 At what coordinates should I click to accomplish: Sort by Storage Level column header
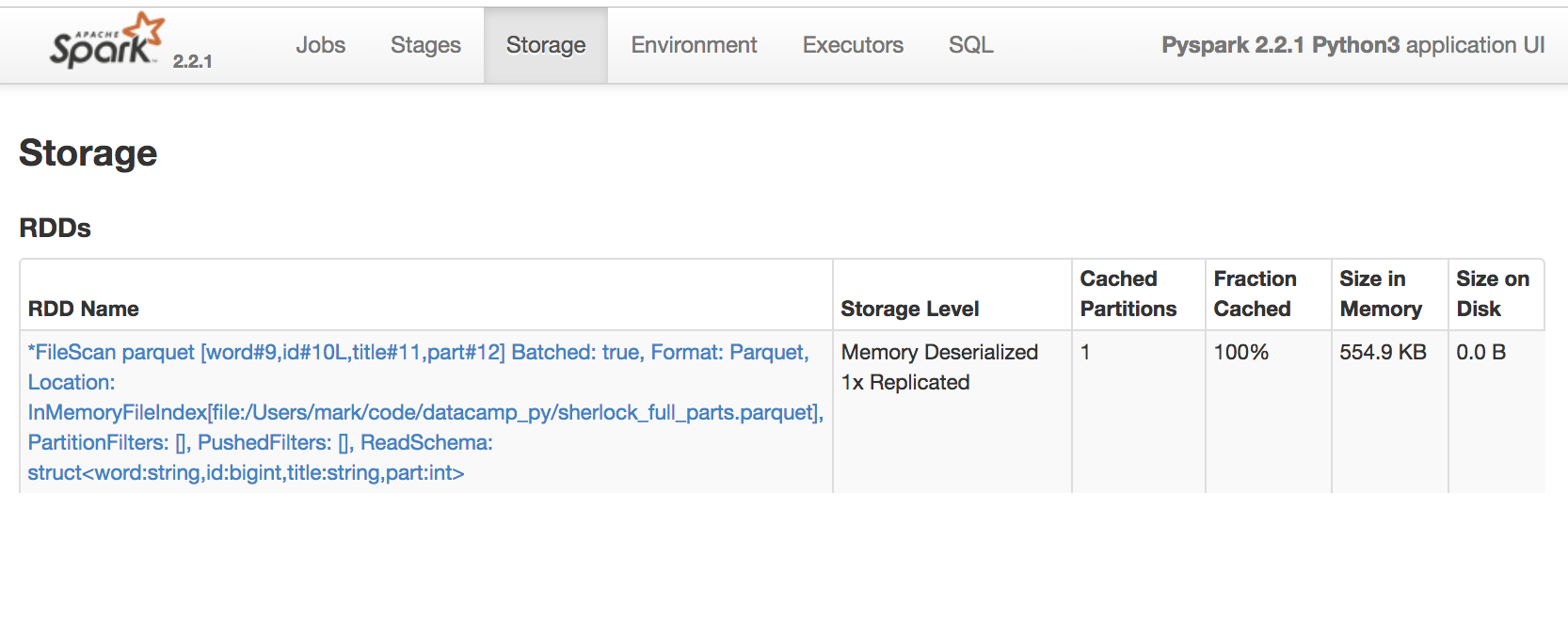909,309
